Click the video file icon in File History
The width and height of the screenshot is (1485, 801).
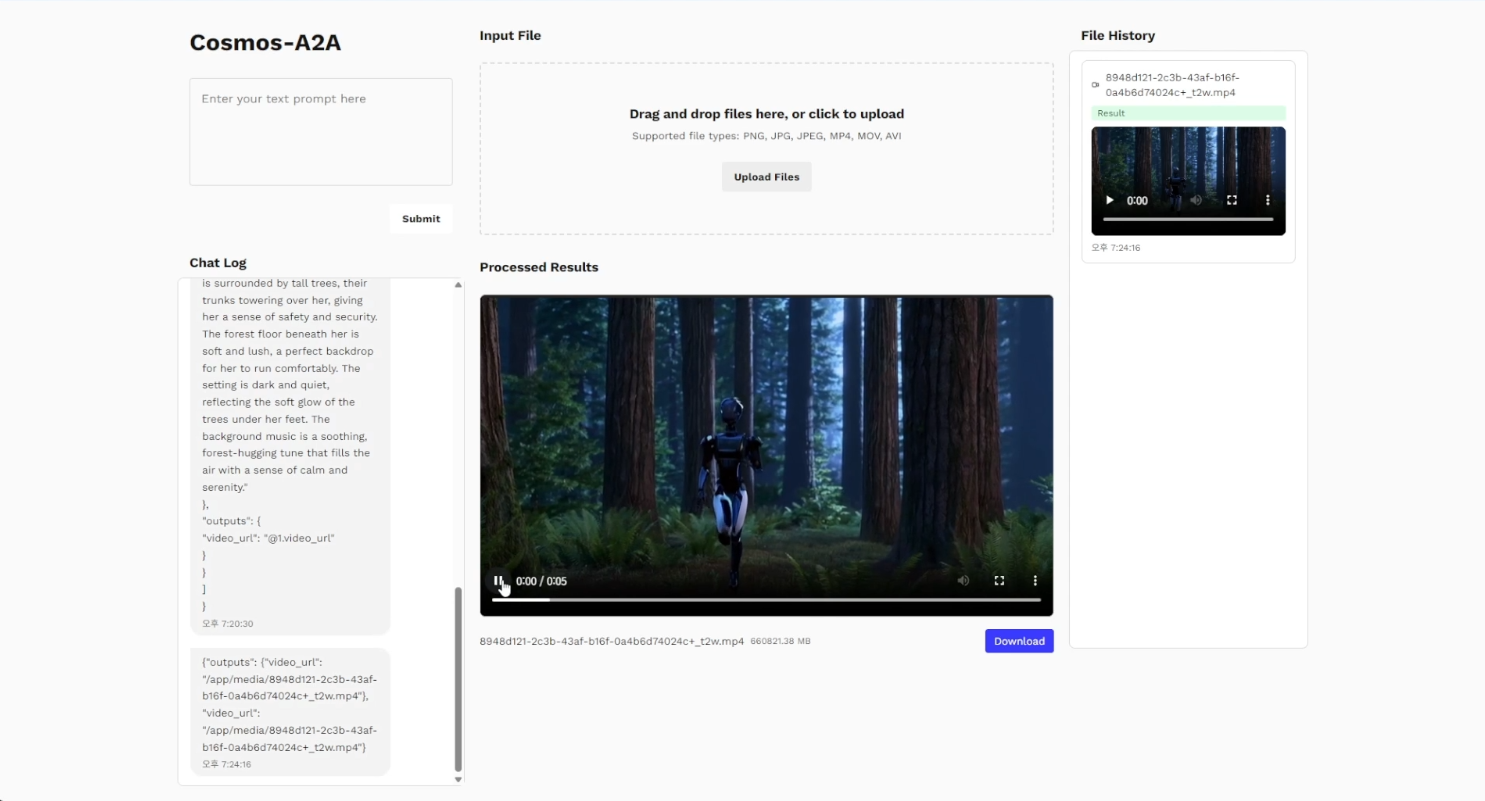1096,85
